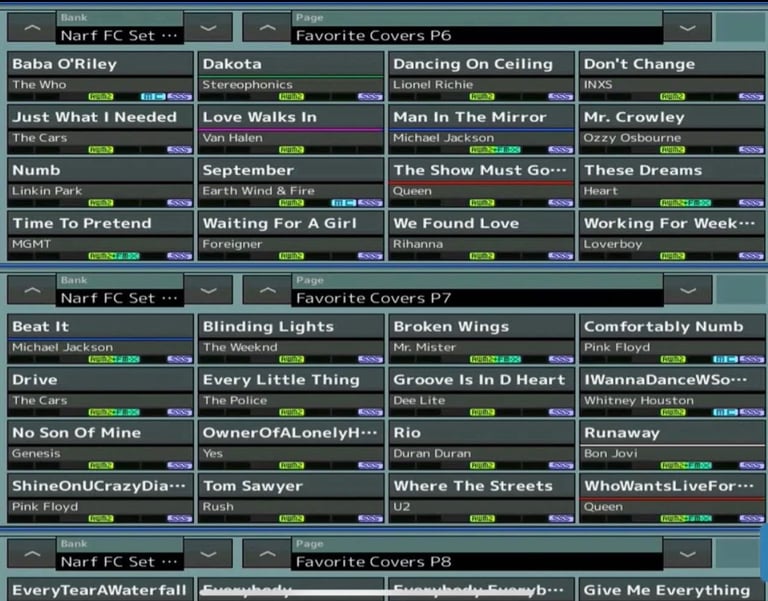
Task: Click Page up arrow beside Favorite Covers P7
Action: 267,290
